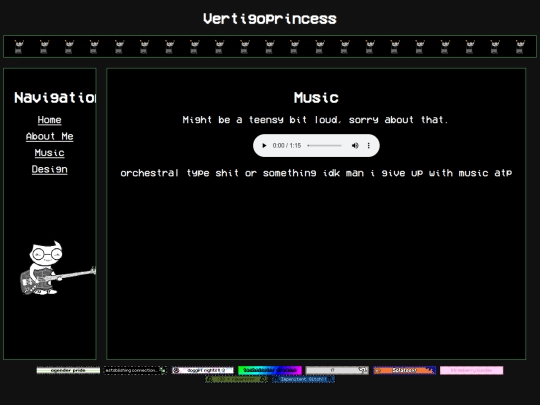Open audio player more options menu
Viewport: 540px width, 405px height.
point(368,145)
